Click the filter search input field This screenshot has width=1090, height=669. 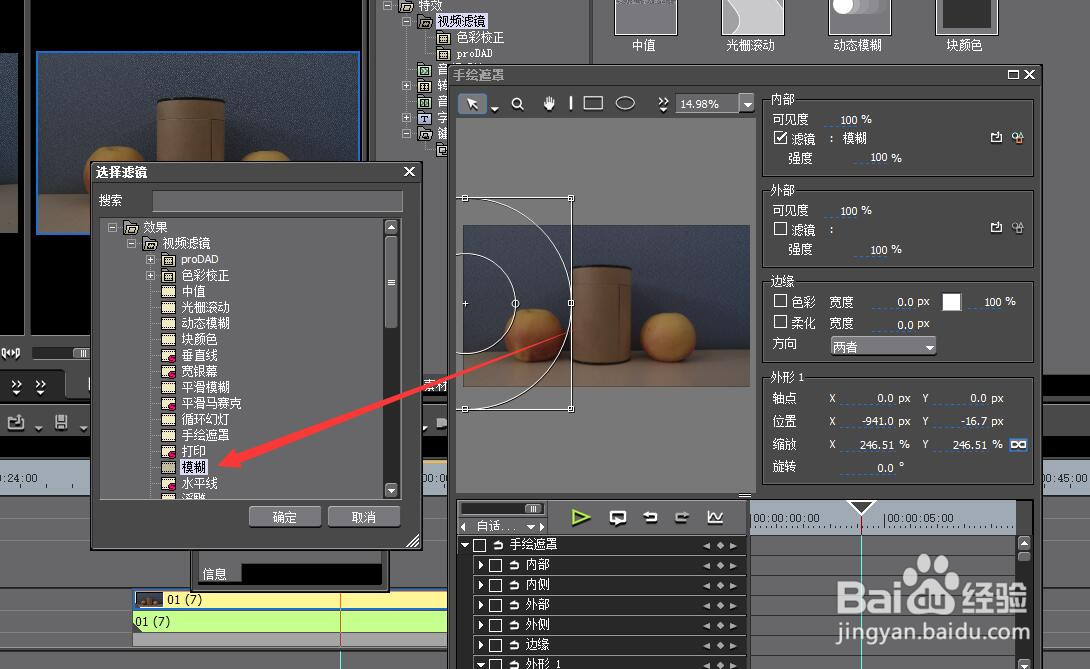(x=277, y=201)
